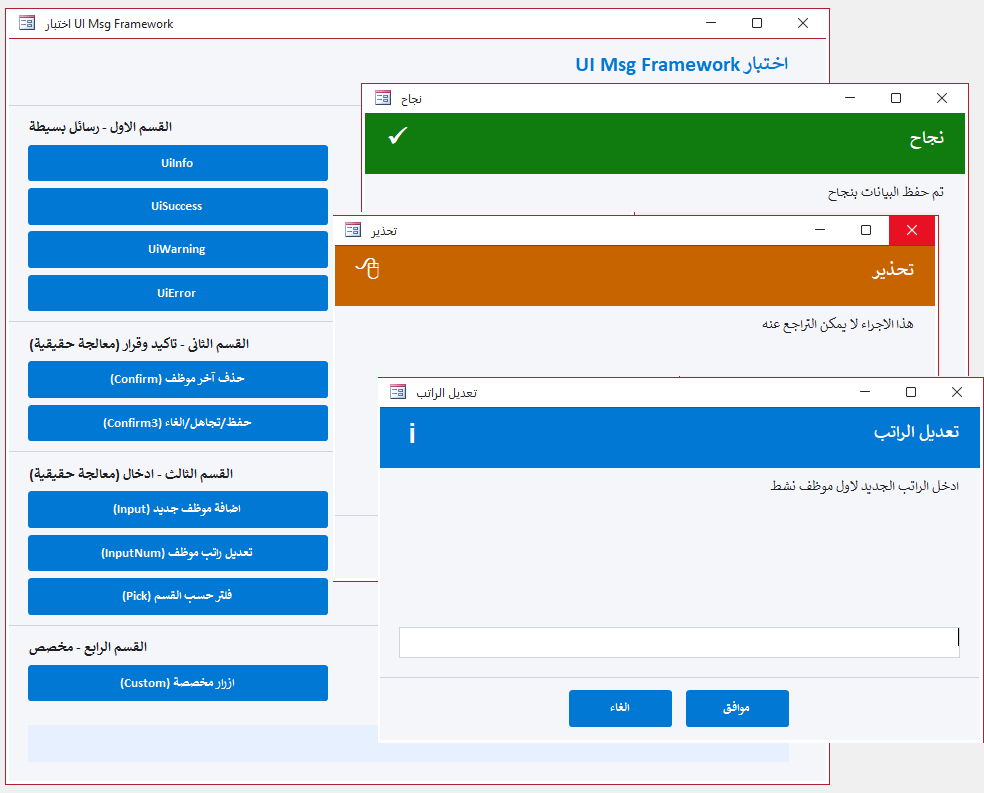Click the حذف آخر موظف (Confirm) button
This screenshot has height=793, width=984.
coord(177,380)
